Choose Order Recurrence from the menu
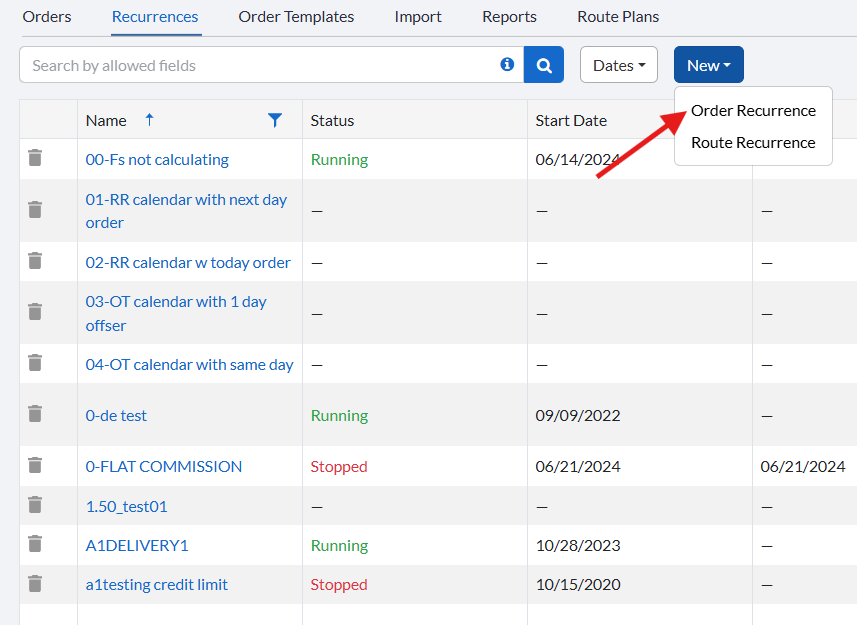 tap(753, 110)
